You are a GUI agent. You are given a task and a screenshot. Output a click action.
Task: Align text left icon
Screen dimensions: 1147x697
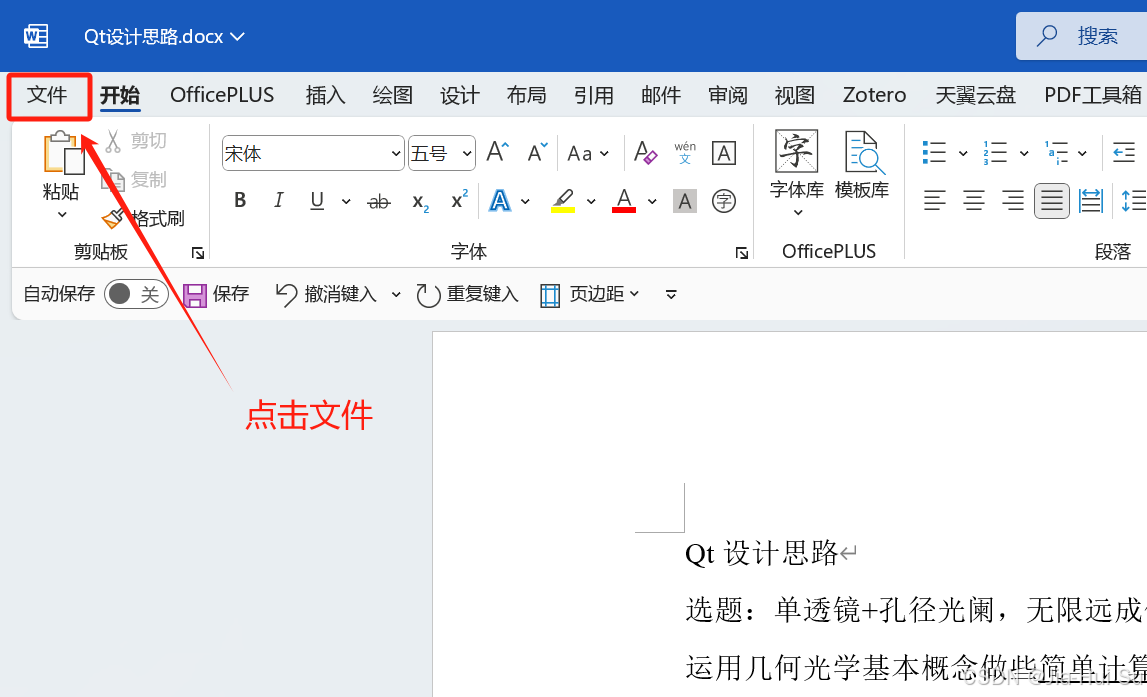click(x=934, y=200)
